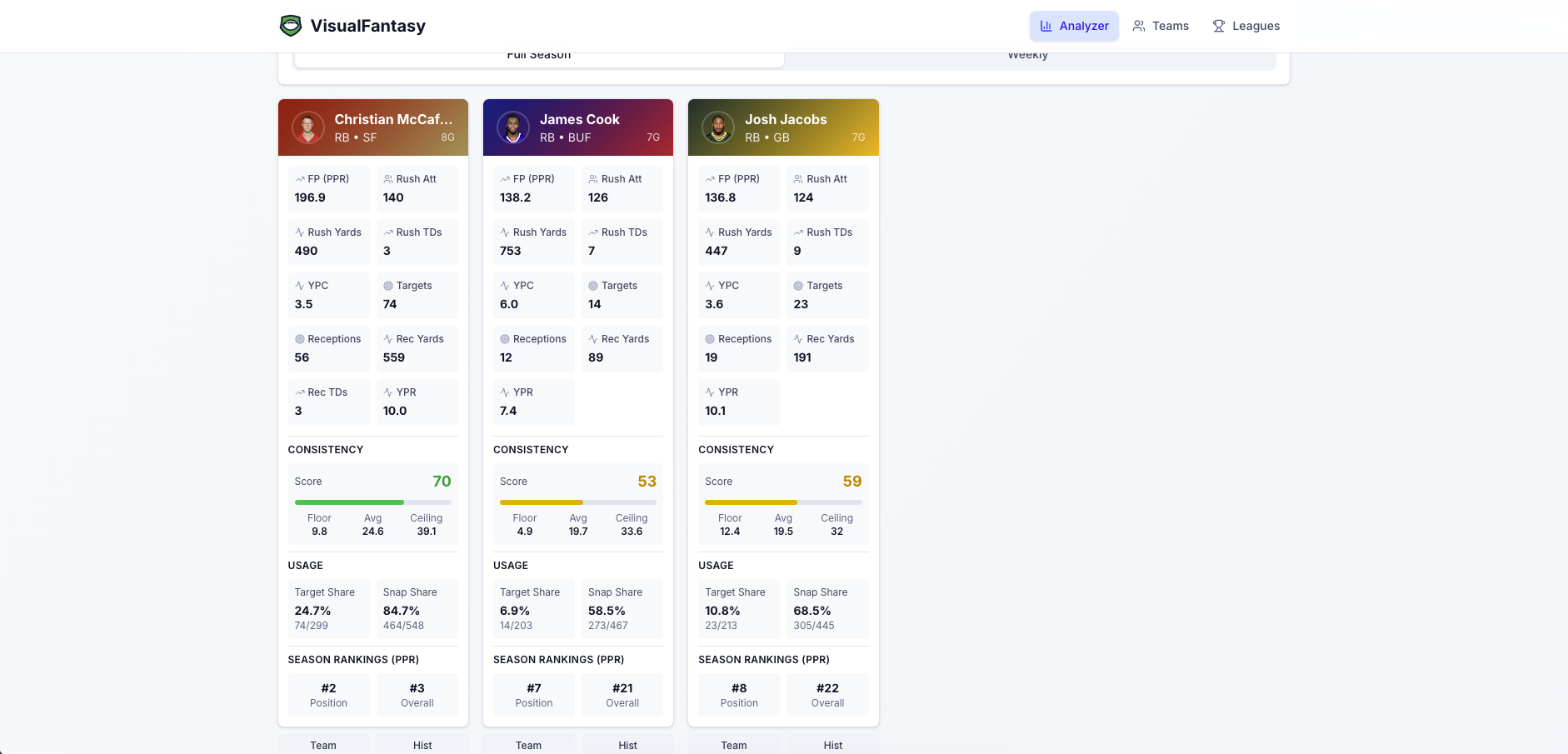Click the Targets icon in McCaffrey's card
The height and width of the screenshot is (754, 1568).
pos(388,286)
